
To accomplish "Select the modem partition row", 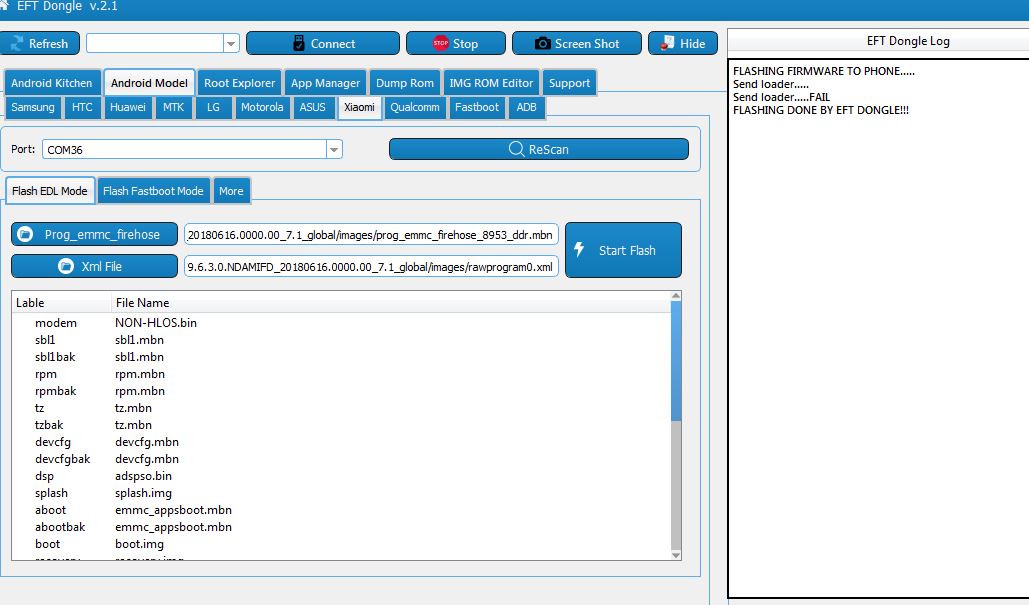I will 341,323.
